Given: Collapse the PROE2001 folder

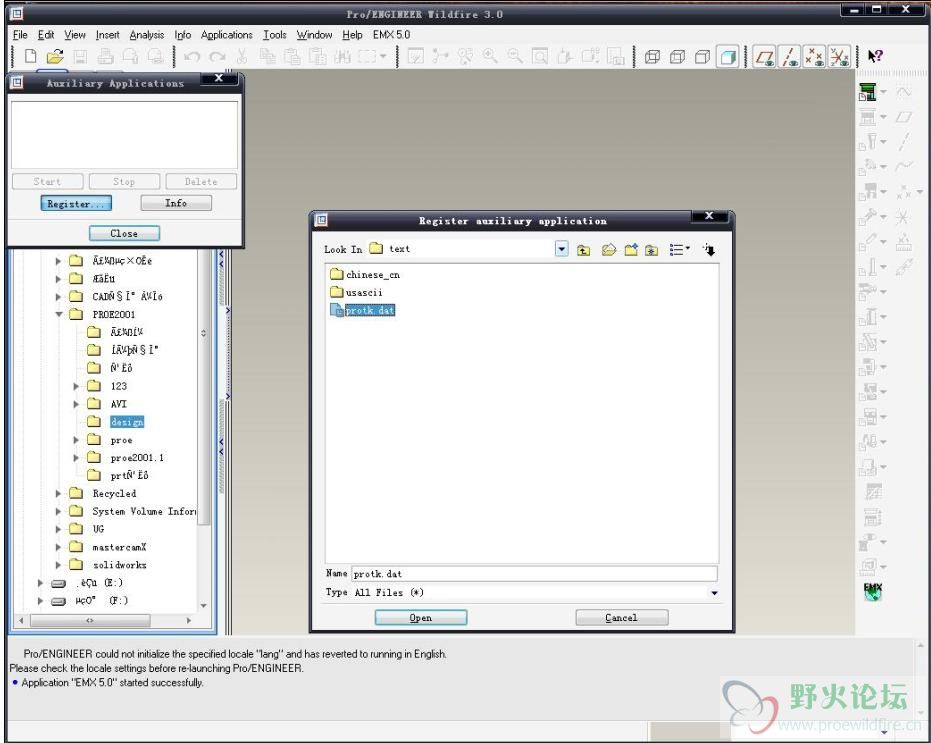Looking at the screenshot, I should point(59,314).
